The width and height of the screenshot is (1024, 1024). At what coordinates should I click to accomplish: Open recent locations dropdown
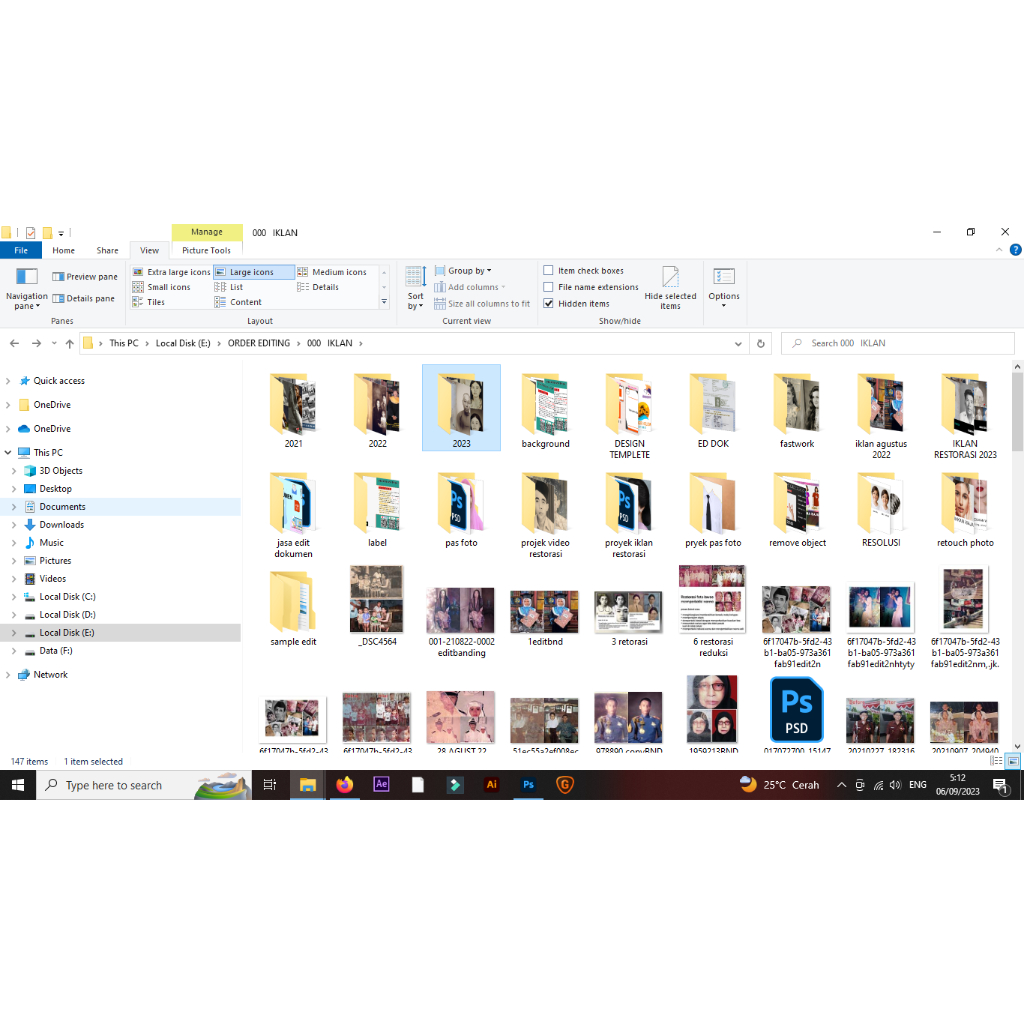[x=54, y=343]
